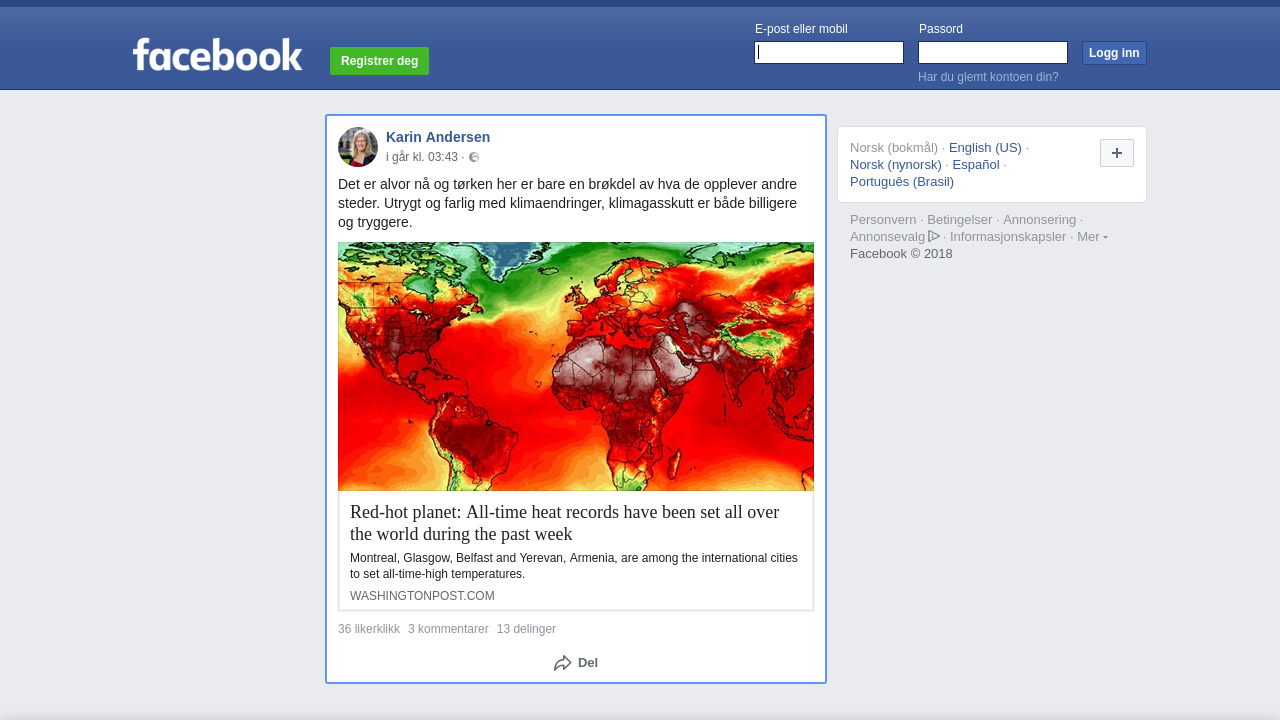Click the plus button for more languages
Viewport: 1280px width, 720px height.
point(1116,153)
